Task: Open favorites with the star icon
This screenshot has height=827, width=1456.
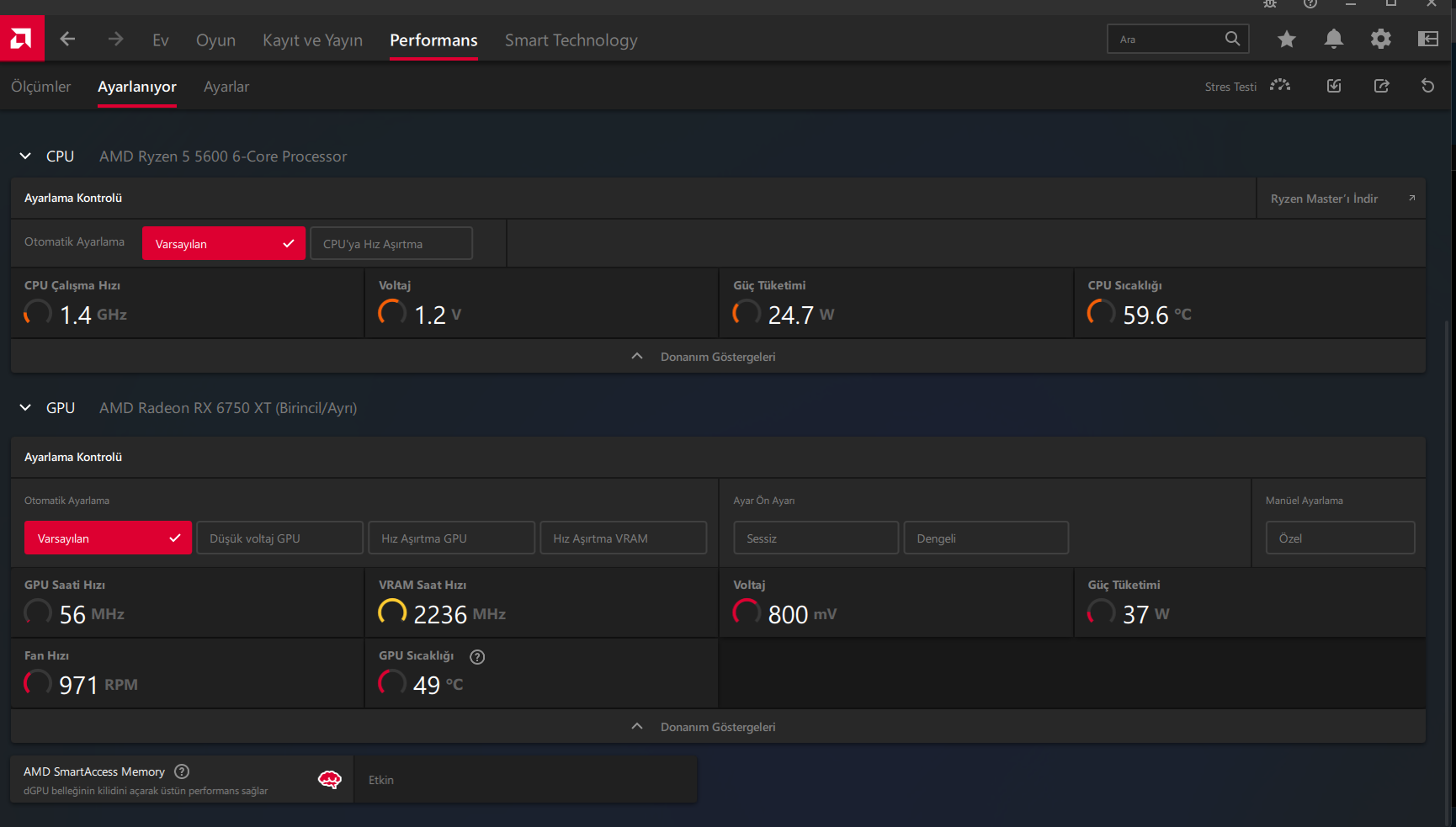Action: (1287, 39)
